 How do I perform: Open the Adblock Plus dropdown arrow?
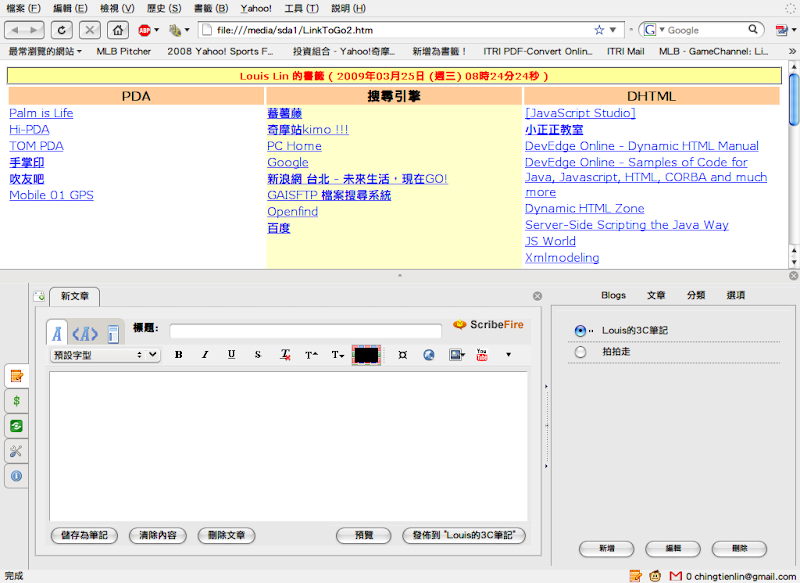(x=157, y=30)
